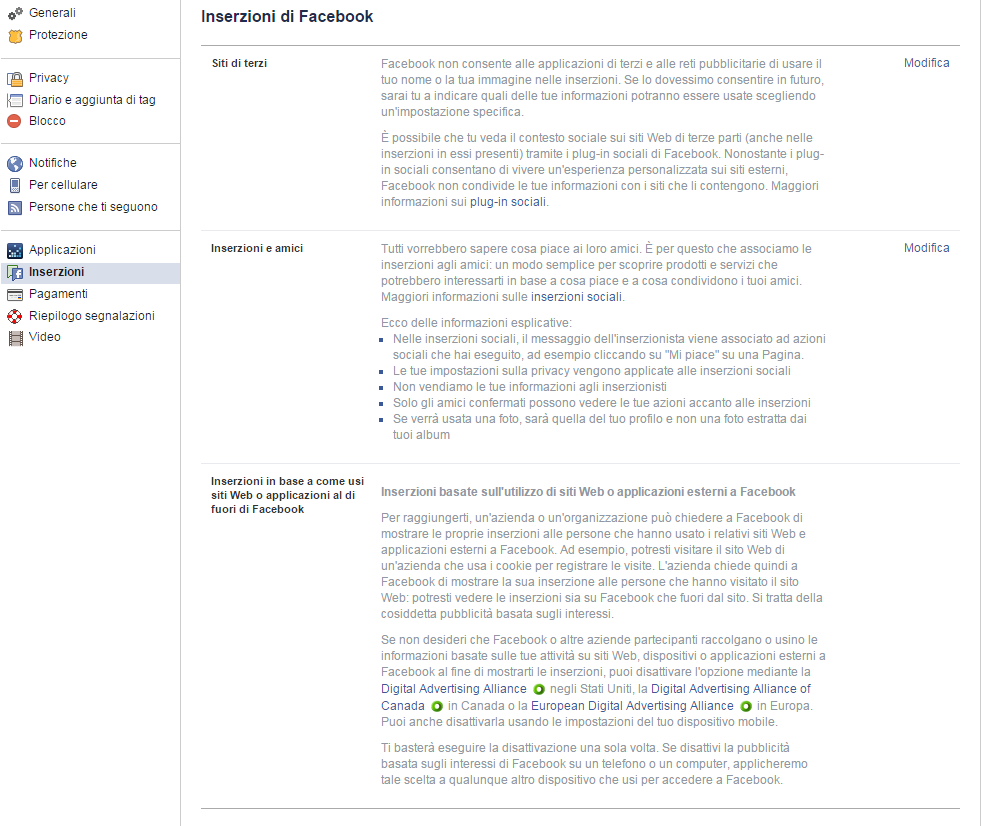Click the Per cellulare phone icon
The height and width of the screenshot is (826, 987).
pos(15,186)
